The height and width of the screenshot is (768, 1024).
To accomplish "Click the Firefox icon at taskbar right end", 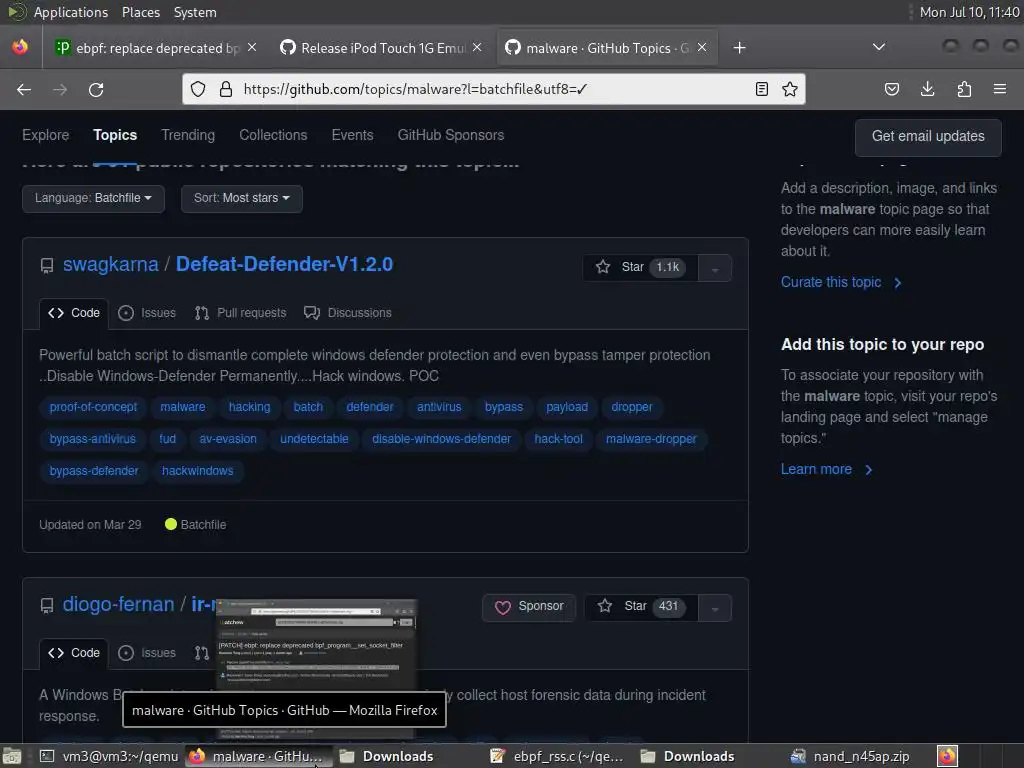I will [x=948, y=756].
